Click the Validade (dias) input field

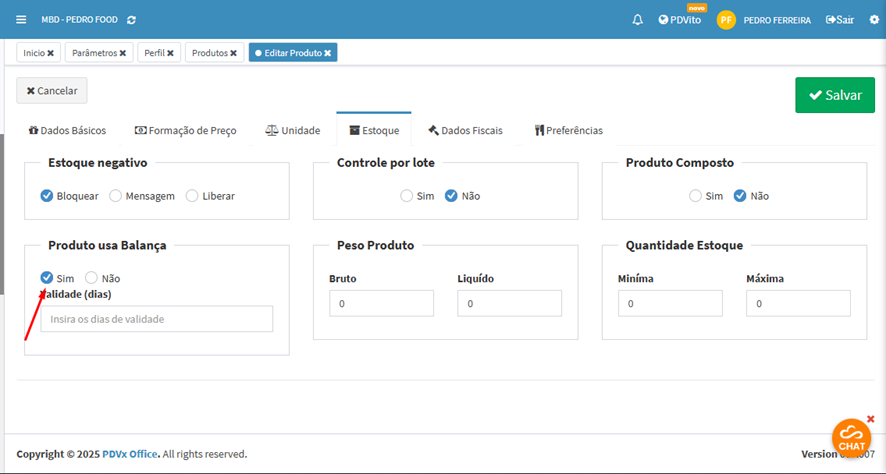[156, 319]
